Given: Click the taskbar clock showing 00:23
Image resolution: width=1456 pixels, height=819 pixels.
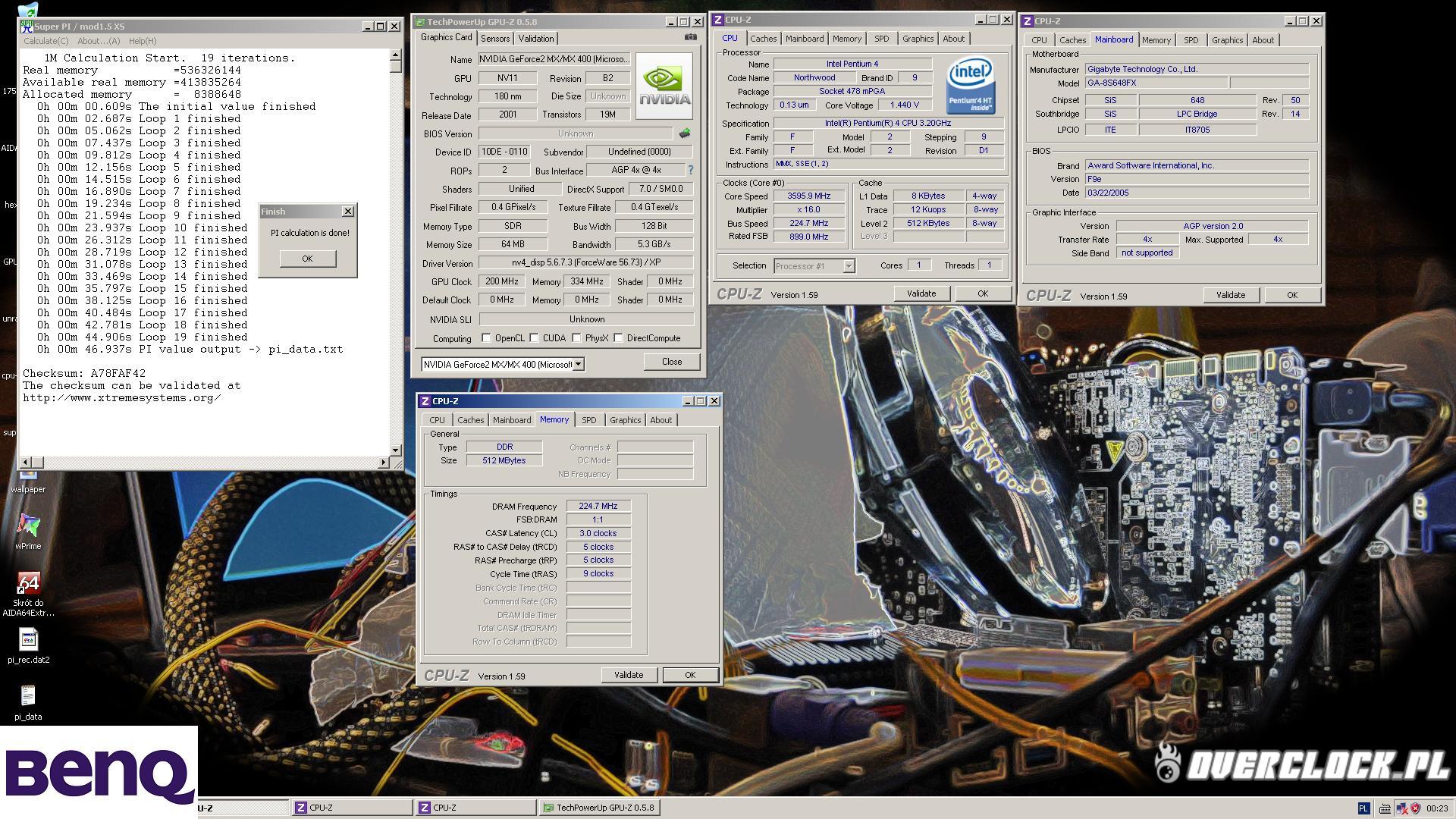Looking at the screenshot, I should coord(1436,808).
